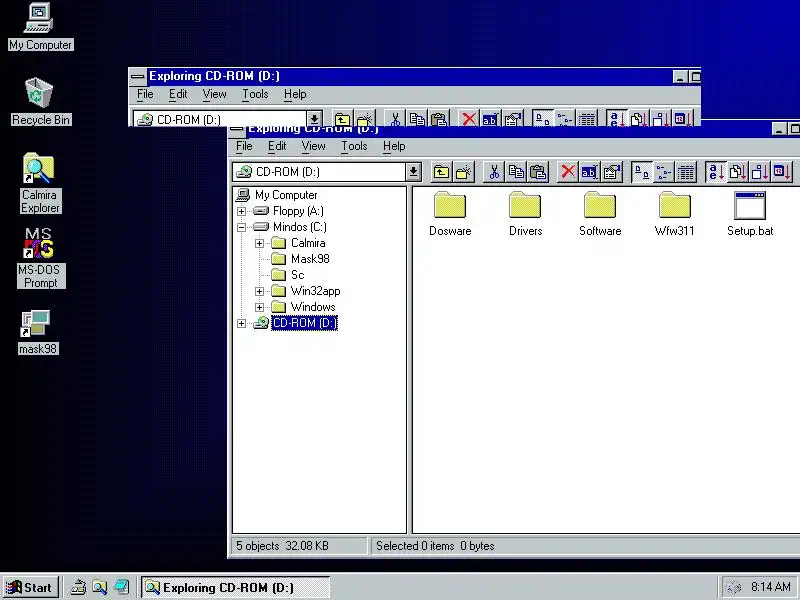Open the File menu in back window
The height and width of the screenshot is (600, 800).
[x=145, y=94]
